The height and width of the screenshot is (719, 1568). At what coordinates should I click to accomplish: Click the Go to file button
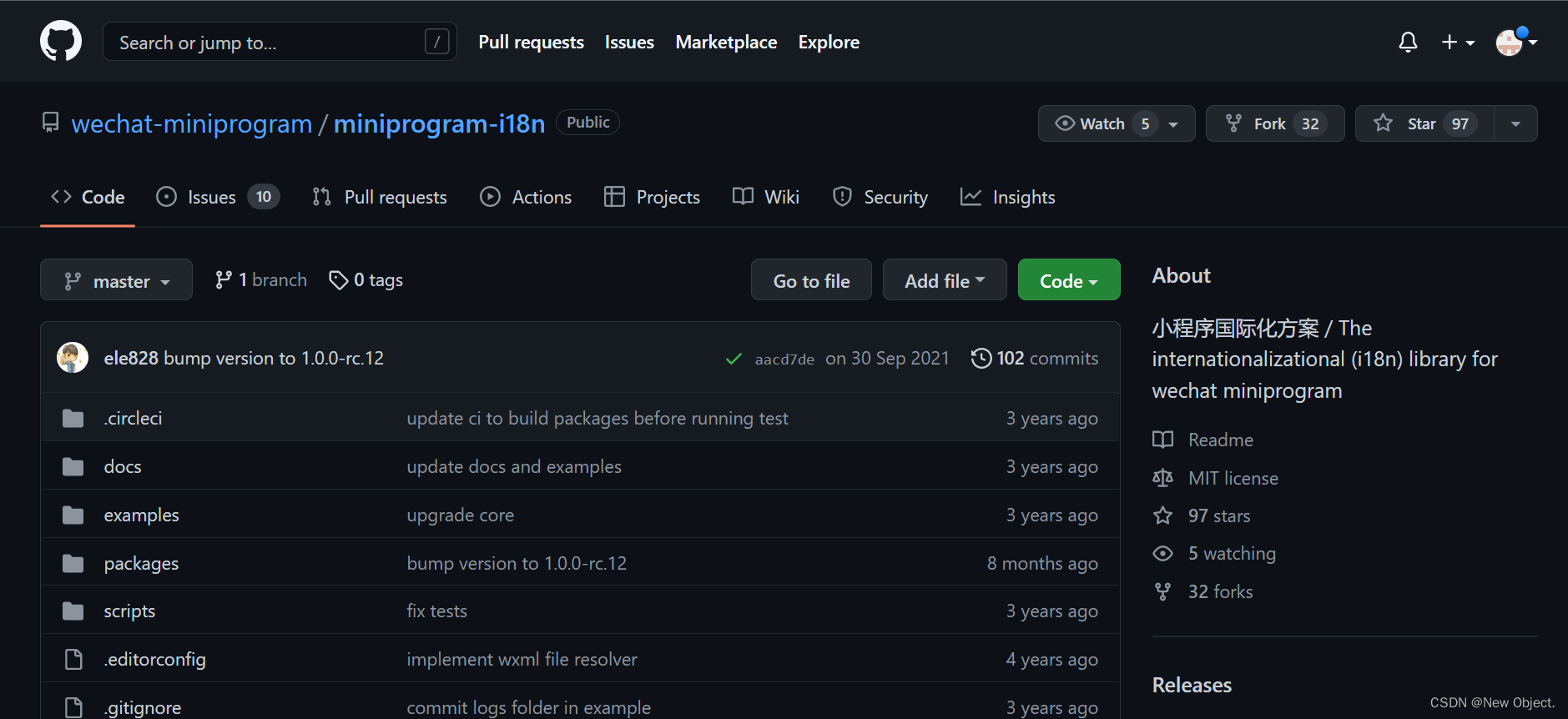[811, 280]
